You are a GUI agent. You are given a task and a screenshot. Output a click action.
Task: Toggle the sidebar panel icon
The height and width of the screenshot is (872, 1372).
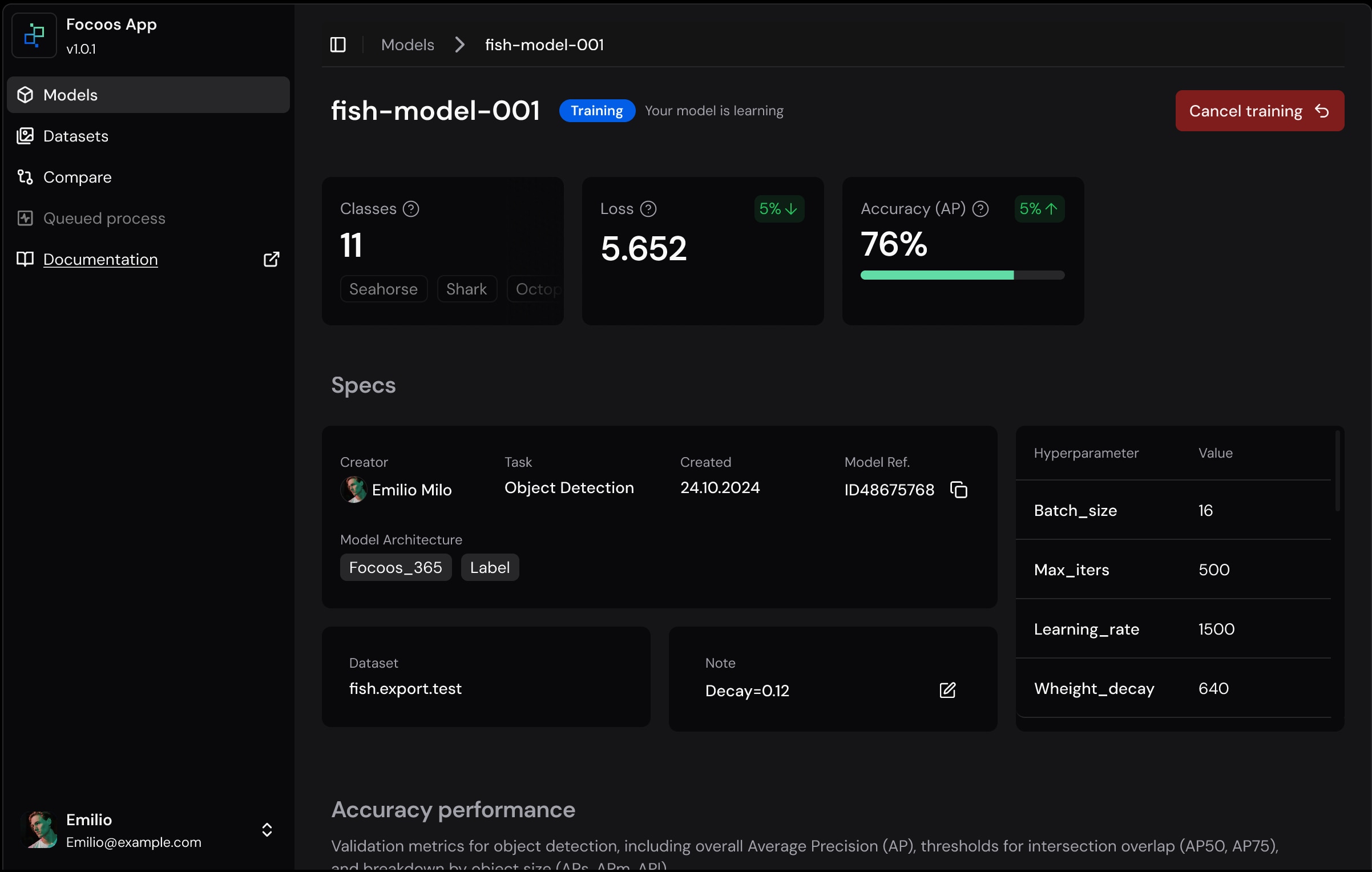click(338, 45)
